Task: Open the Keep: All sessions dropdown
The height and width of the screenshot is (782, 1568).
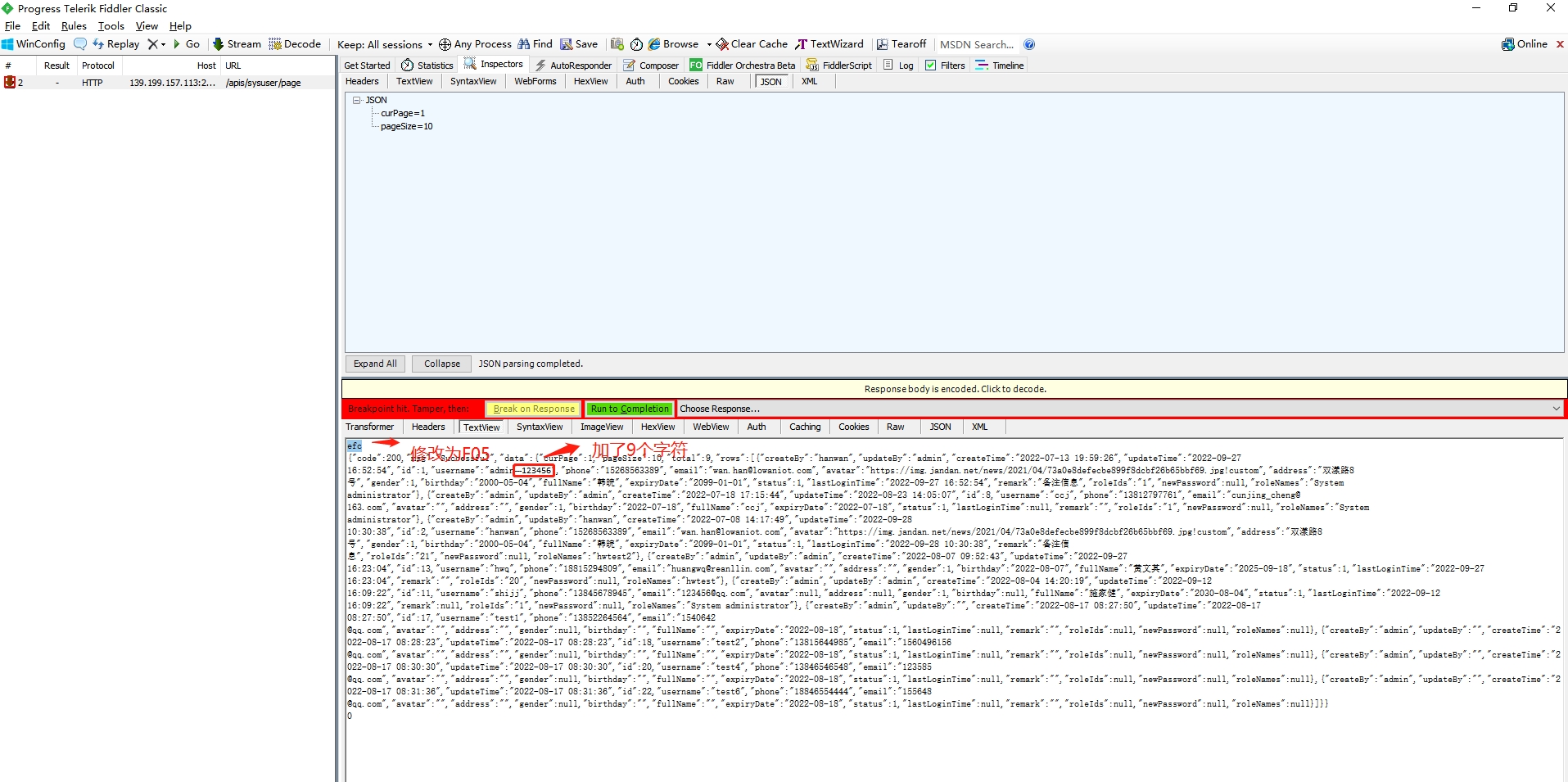Action: 385,44
